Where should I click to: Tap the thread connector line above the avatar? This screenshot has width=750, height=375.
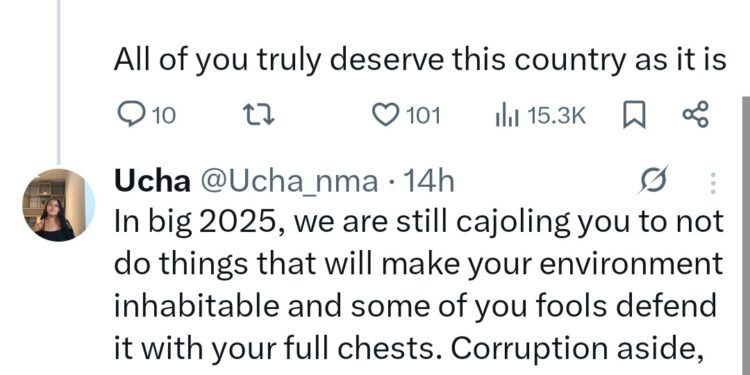tap(58, 82)
